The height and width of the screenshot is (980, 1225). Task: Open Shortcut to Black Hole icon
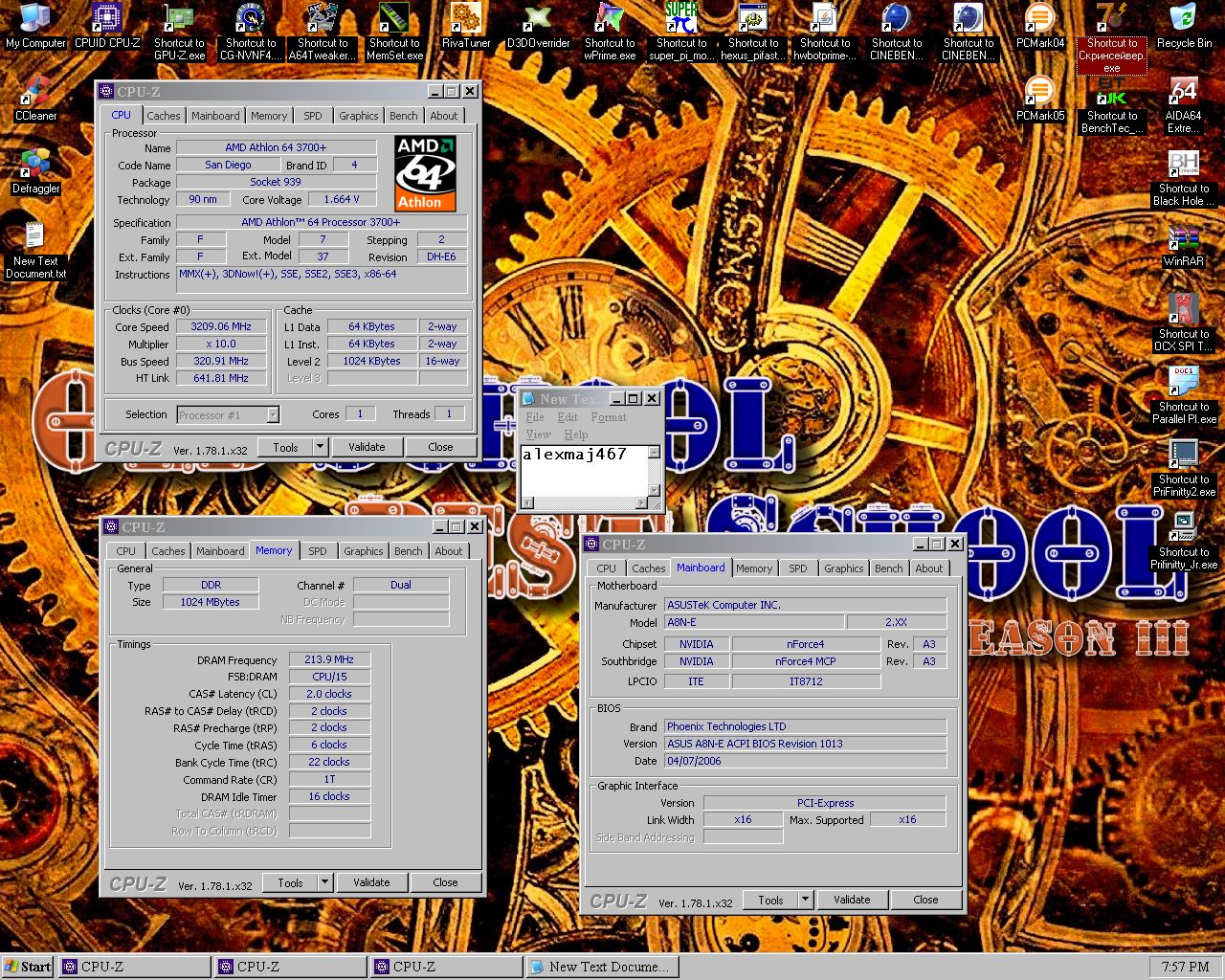[1184, 177]
